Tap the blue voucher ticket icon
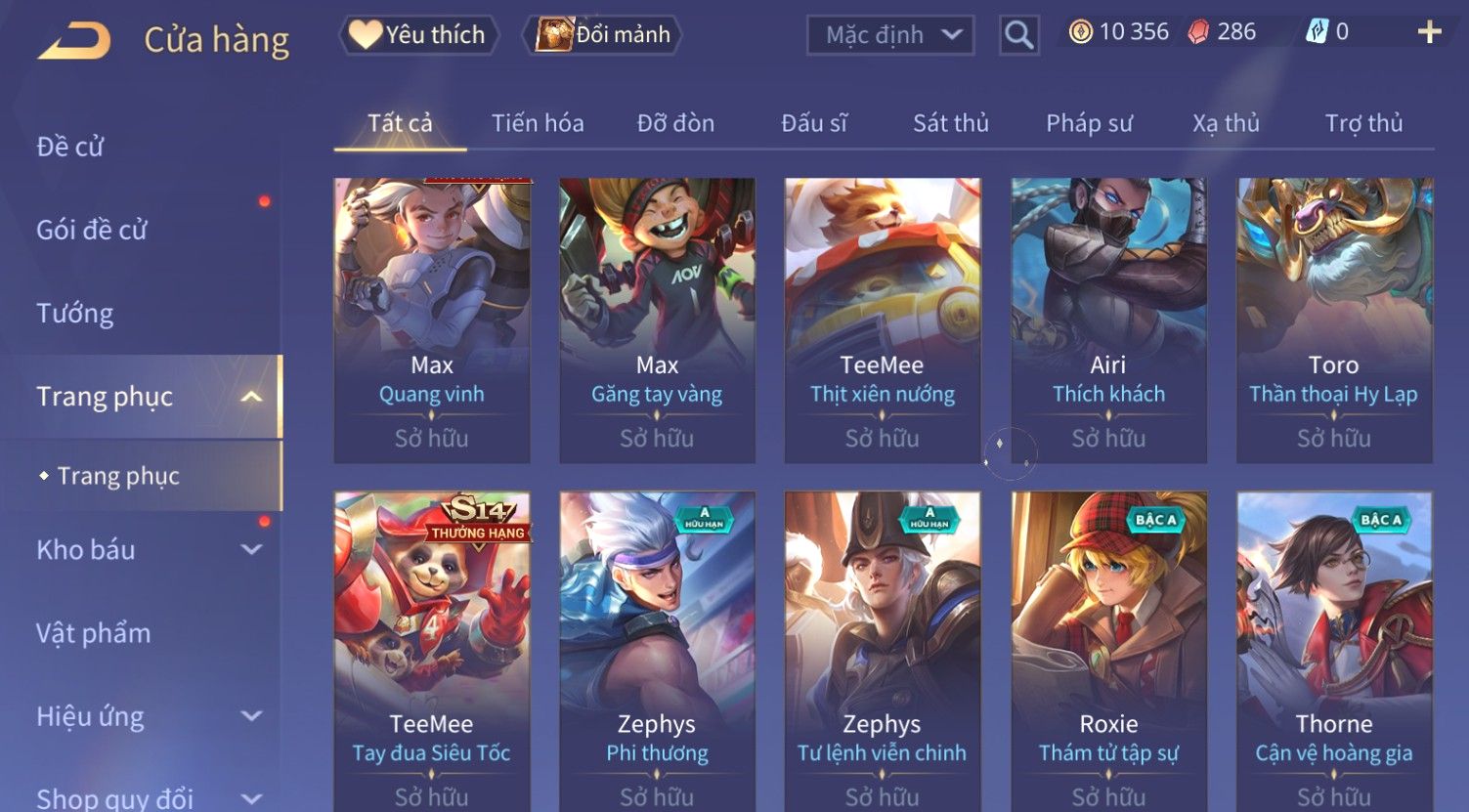 (1317, 32)
